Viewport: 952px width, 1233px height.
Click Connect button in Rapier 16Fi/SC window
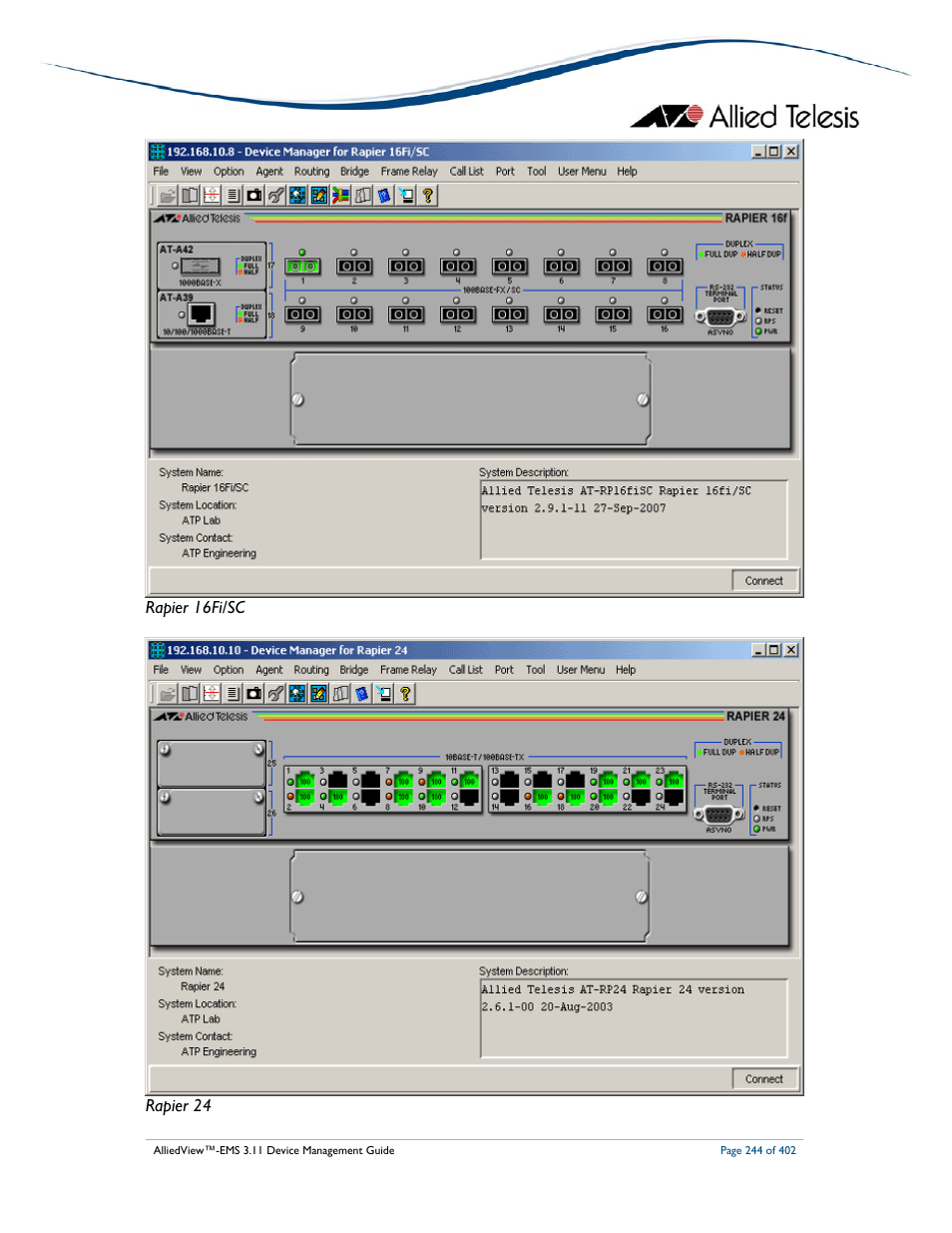click(x=764, y=581)
